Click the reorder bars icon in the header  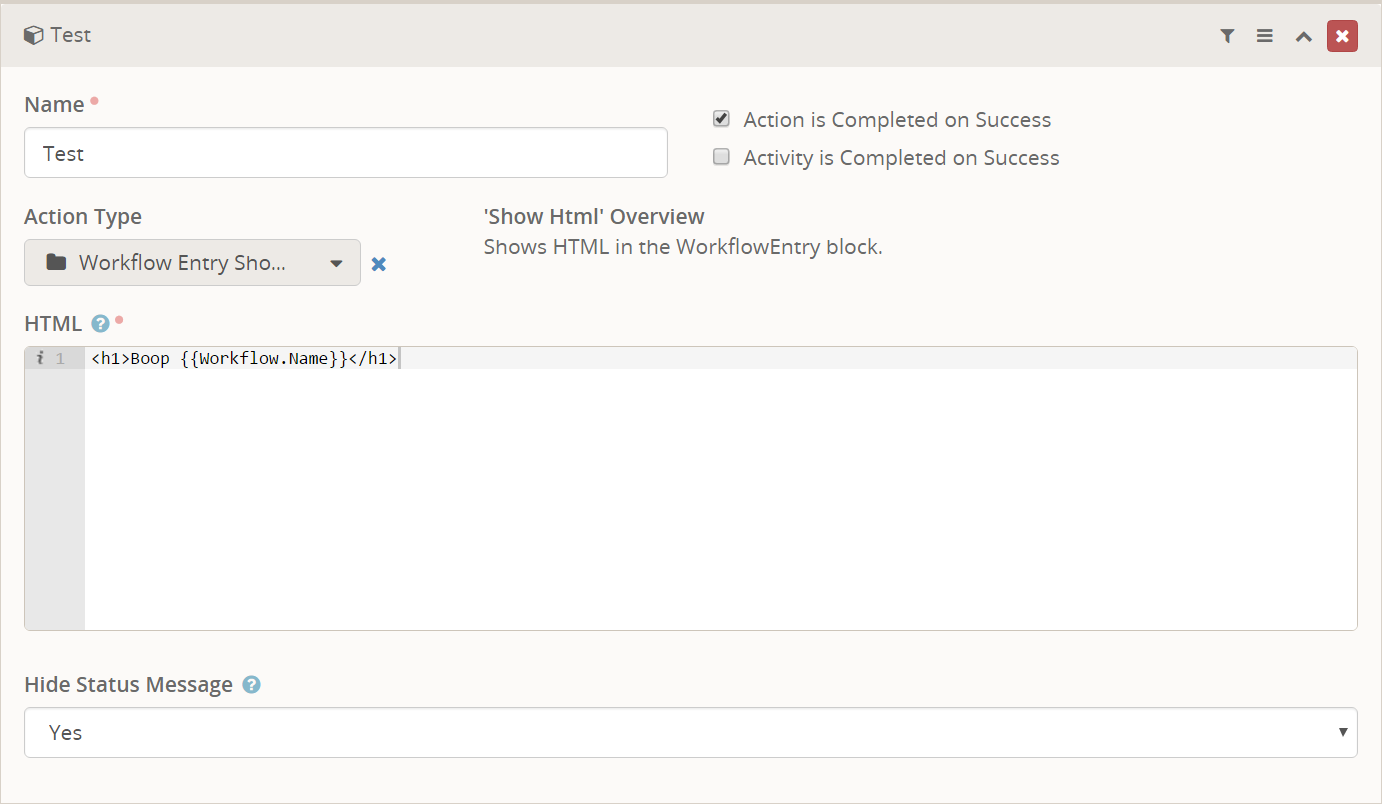[1265, 36]
